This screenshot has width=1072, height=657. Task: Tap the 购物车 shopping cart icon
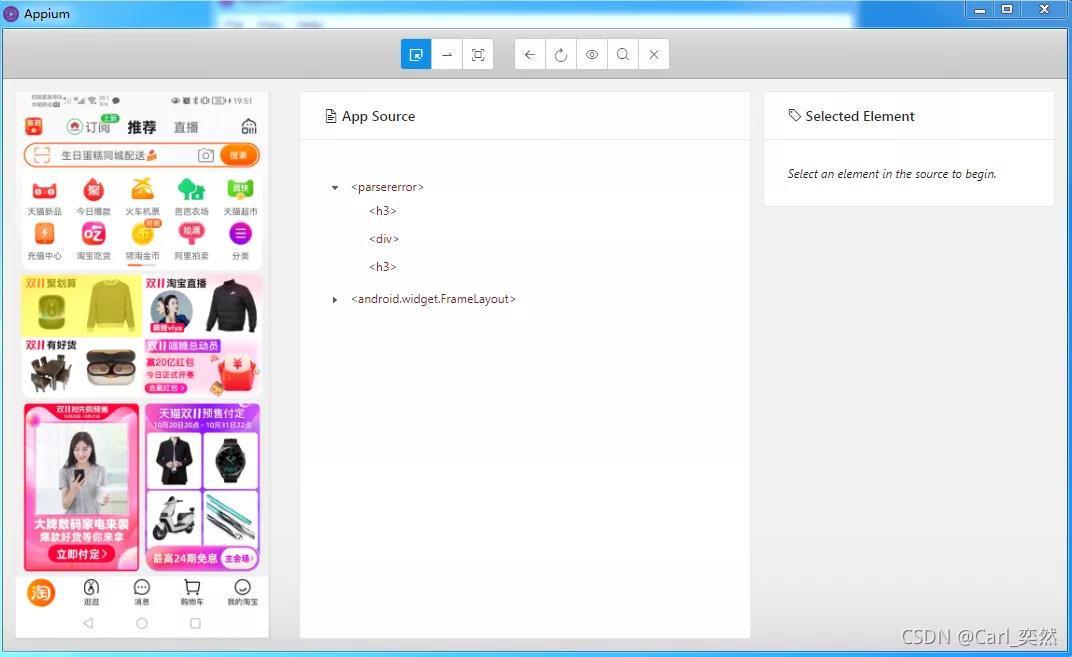click(x=192, y=592)
